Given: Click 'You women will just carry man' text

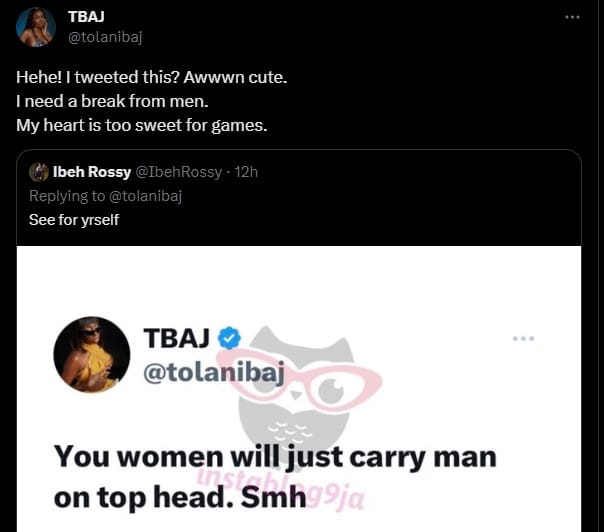Looking at the screenshot, I should (275, 457).
